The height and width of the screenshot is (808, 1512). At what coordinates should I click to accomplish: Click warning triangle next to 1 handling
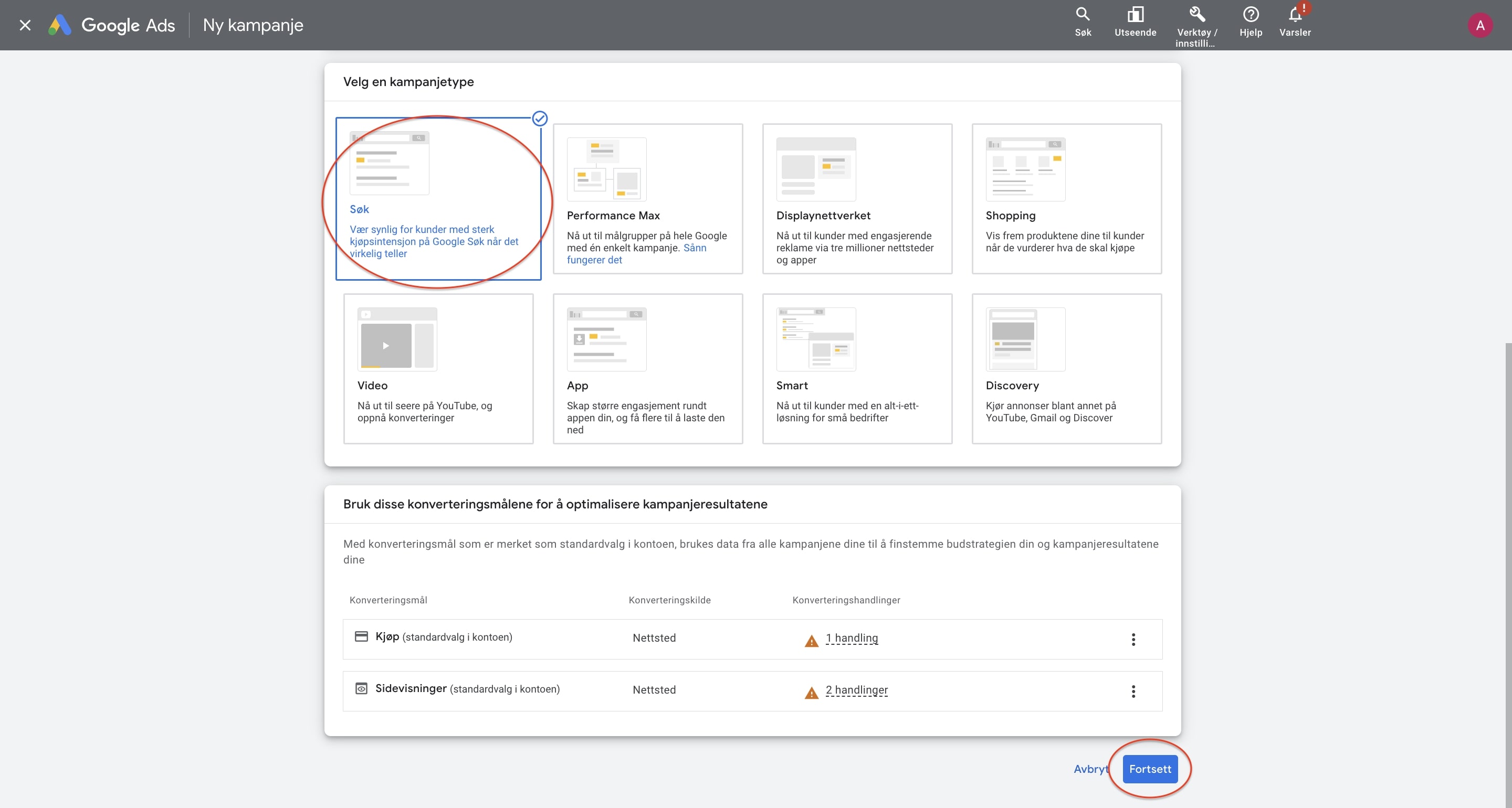pos(811,641)
